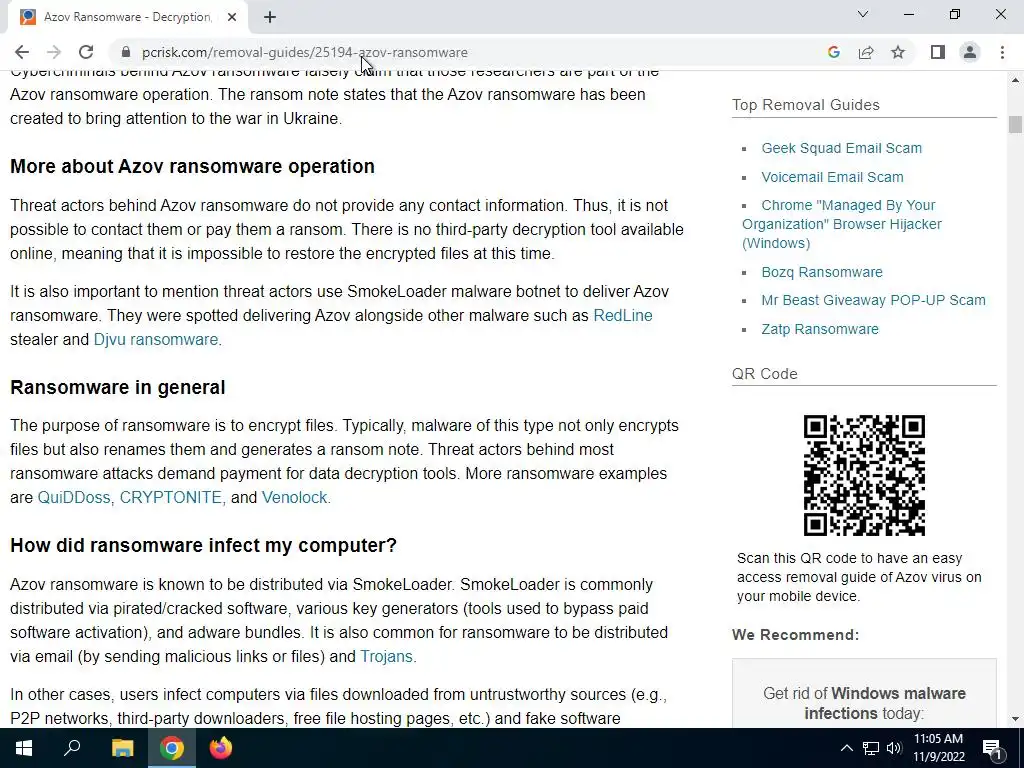
Task: Share this page icon
Action: [866, 52]
